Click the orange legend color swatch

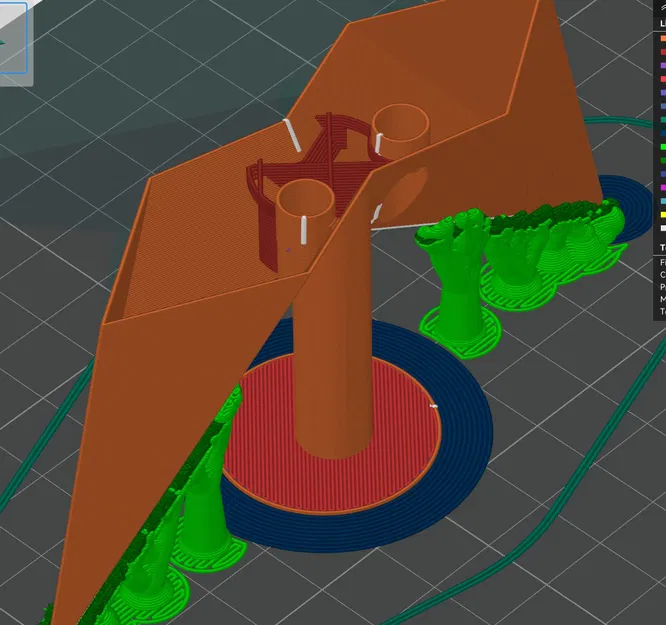[x=663, y=38]
